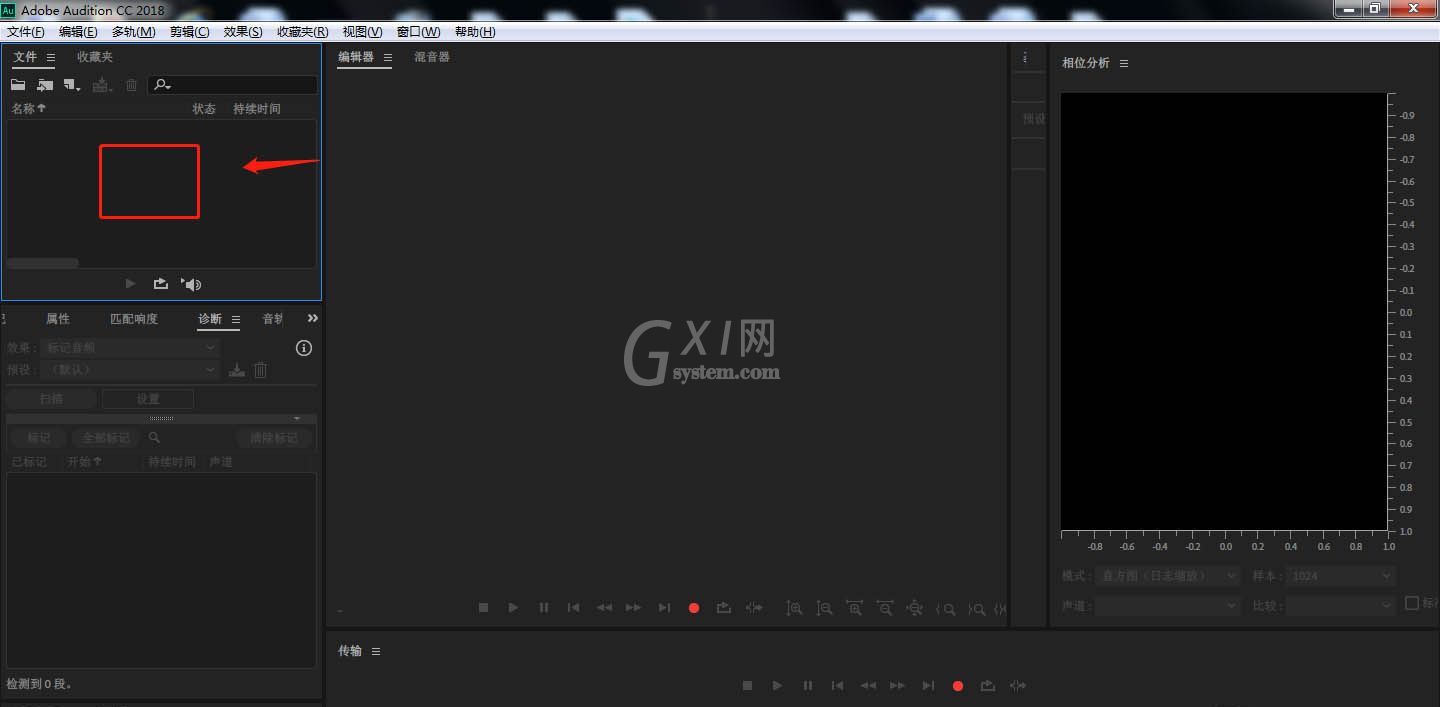Click the Zoom Out Time icon
1440x707 pixels.
click(x=884, y=607)
